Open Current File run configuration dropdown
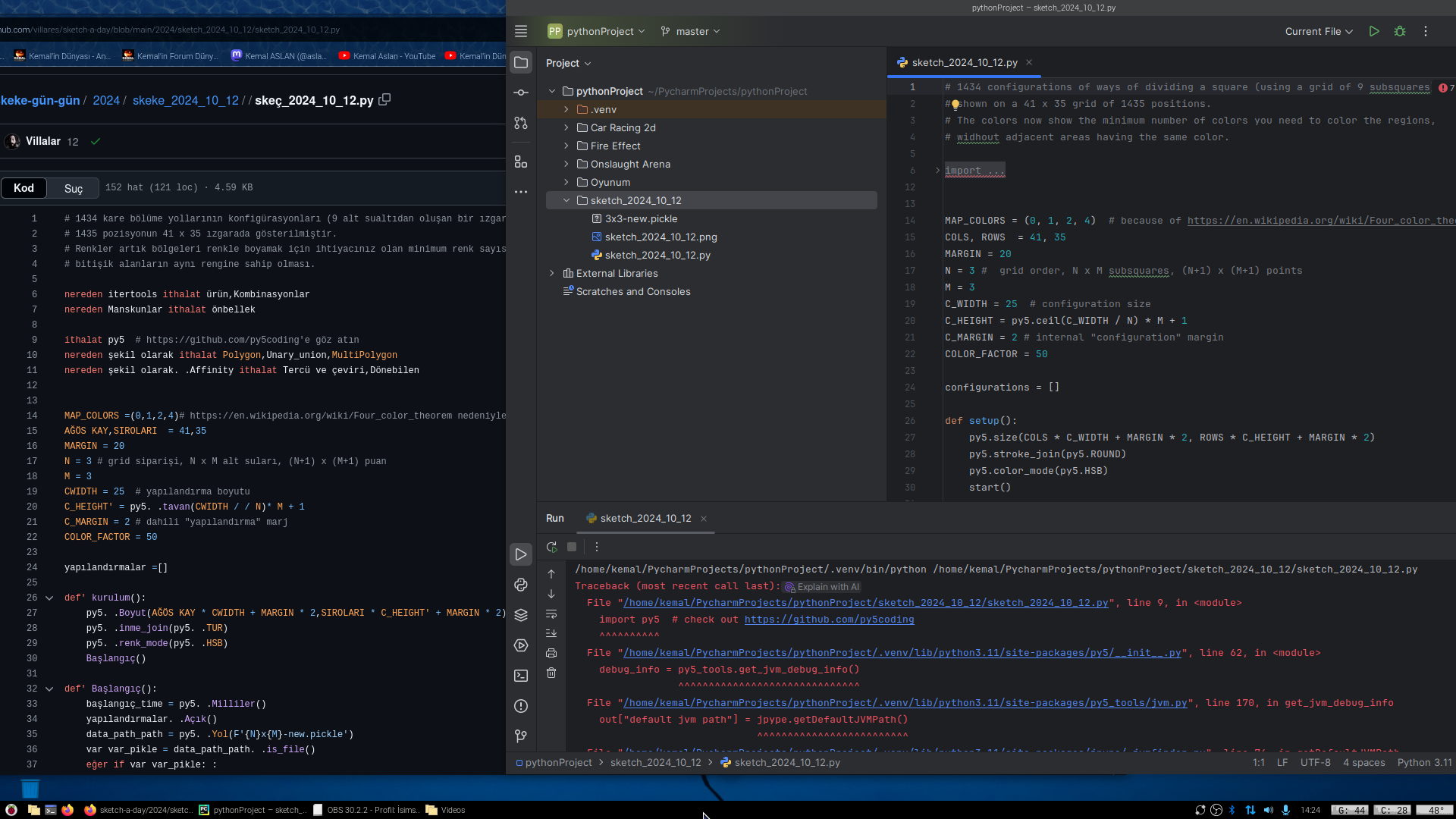The width and height of the screenshot is (1456, 819). [x=1318, y=31]
